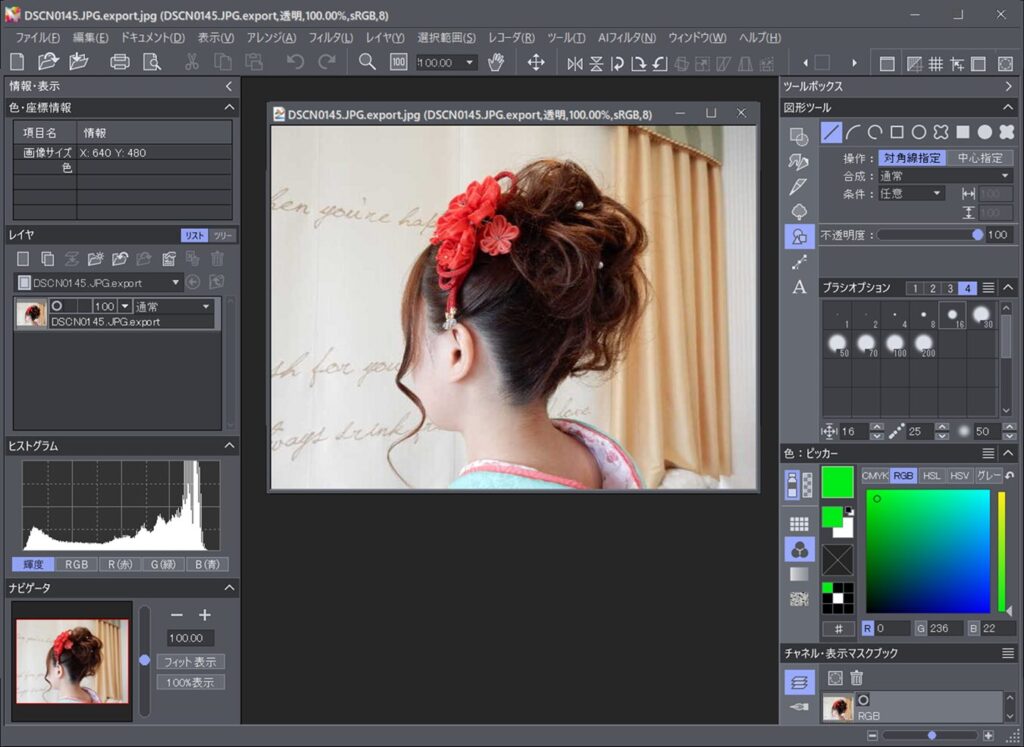Image resolution: width=1024 pixels, height=747 pixels.
Task: Click the Print icon on the main toolbar
Action: [x=119, y=61]
